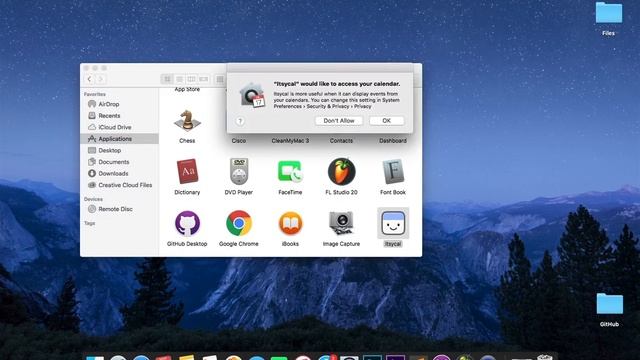Select the CleanMyMac 3 item label
640x360 pixels.
(x=290, y=141)
